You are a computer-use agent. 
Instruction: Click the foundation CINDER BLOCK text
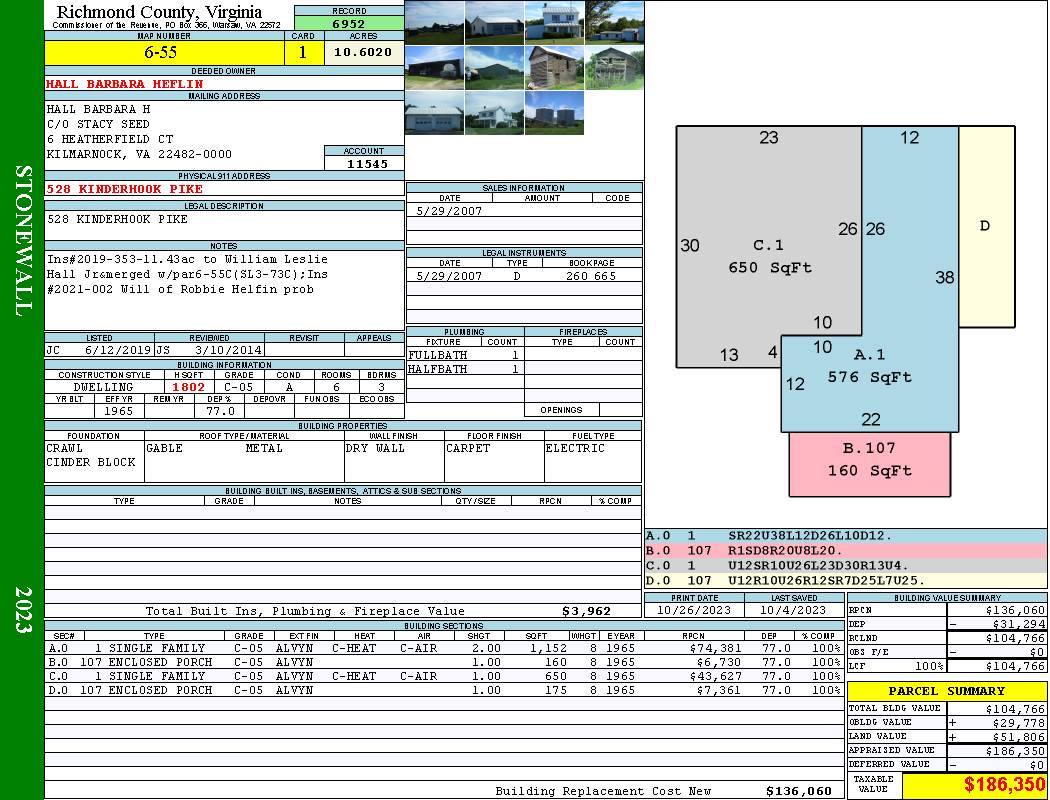[91, 462]
